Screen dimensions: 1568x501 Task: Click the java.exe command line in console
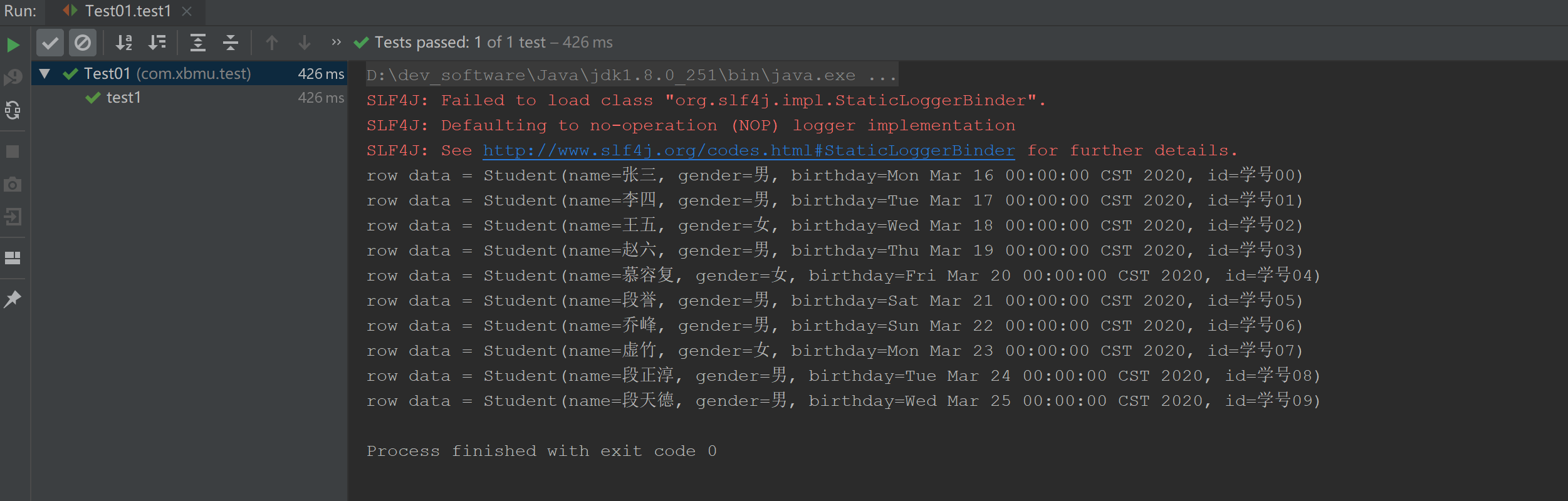point(632,75)
